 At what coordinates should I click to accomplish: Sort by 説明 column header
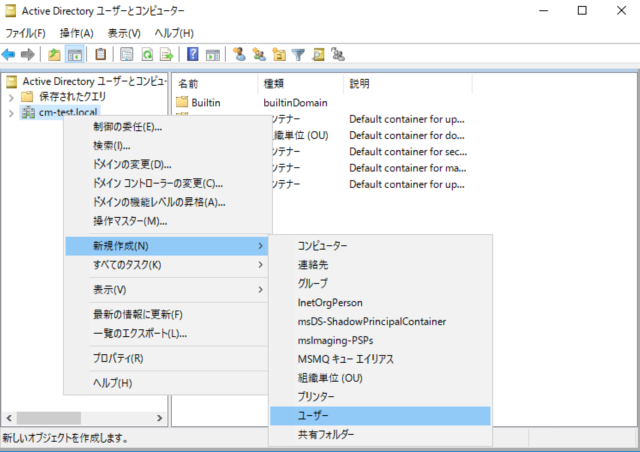[x=408, y=84]
